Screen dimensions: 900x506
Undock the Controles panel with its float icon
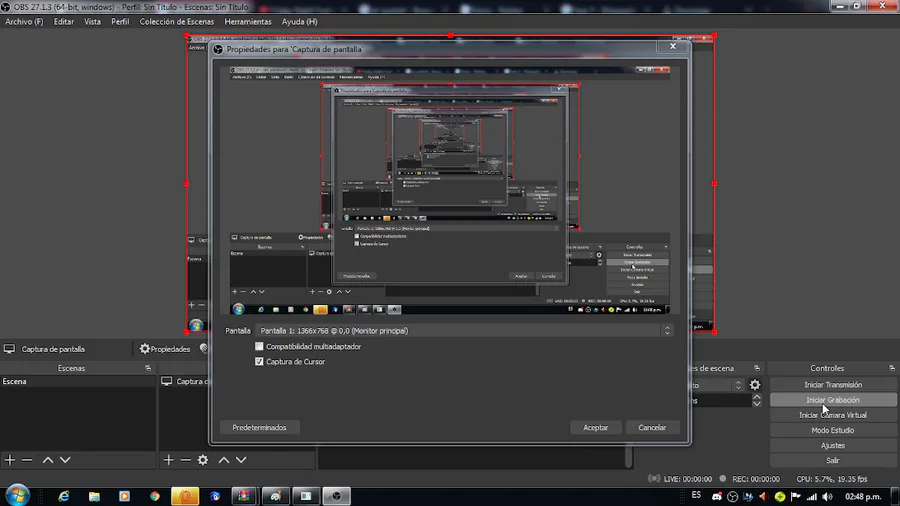point(892,368)
